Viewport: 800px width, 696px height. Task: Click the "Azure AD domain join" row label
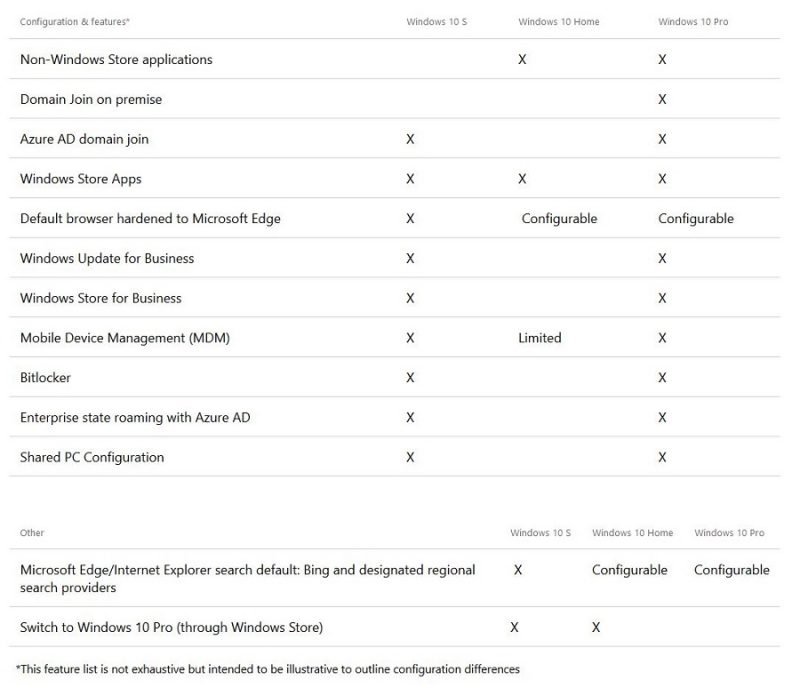coord(84,139)
